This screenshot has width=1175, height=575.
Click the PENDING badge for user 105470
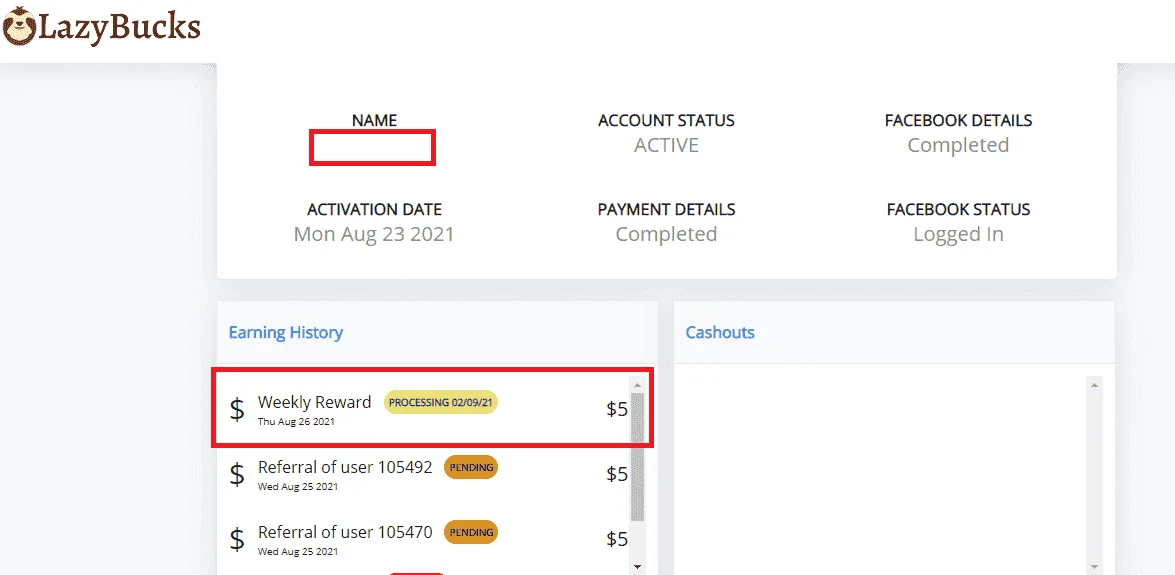(x=471, y=533)
